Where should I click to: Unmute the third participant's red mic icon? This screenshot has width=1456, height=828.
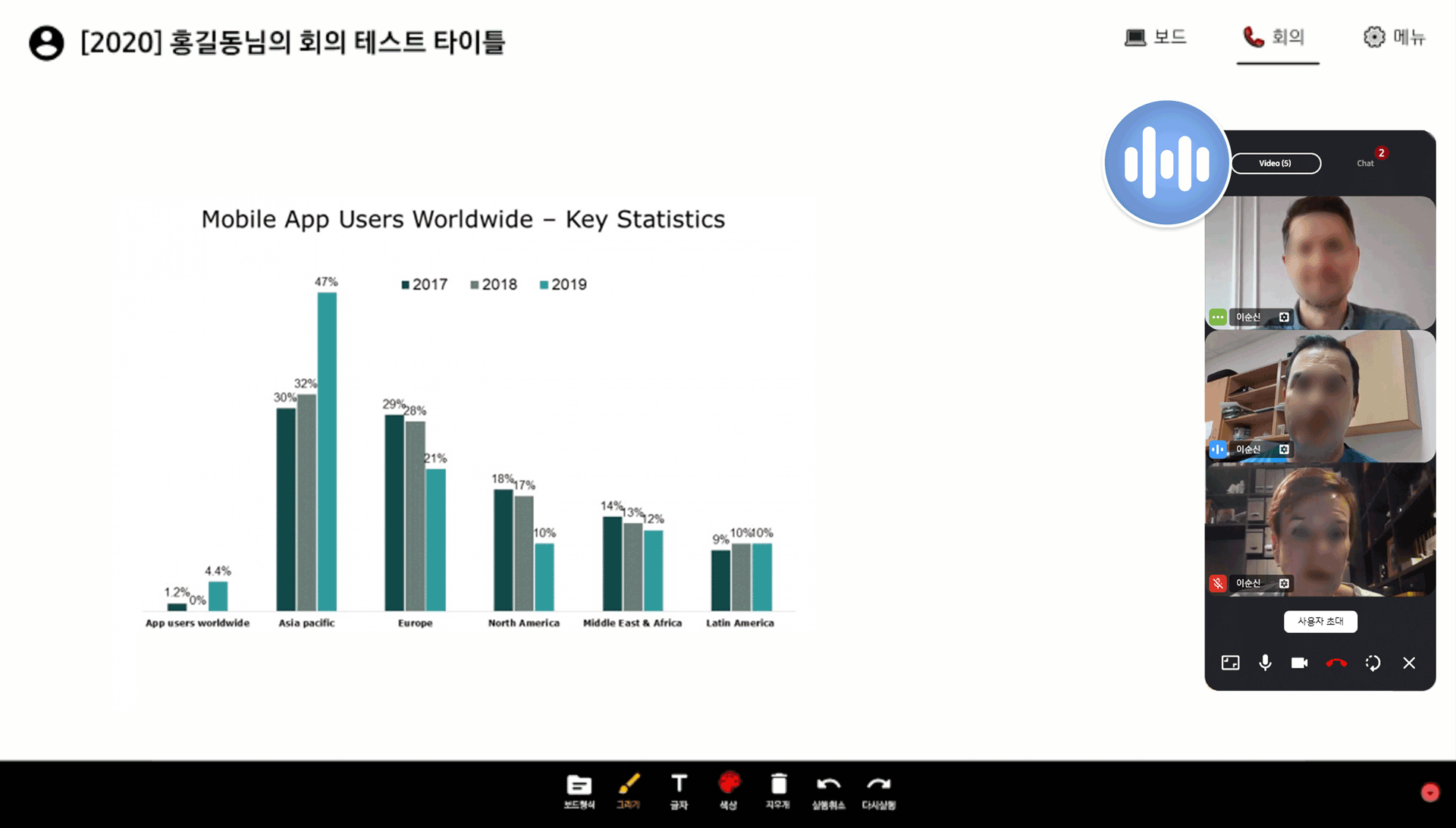(x=1218, y=583)
